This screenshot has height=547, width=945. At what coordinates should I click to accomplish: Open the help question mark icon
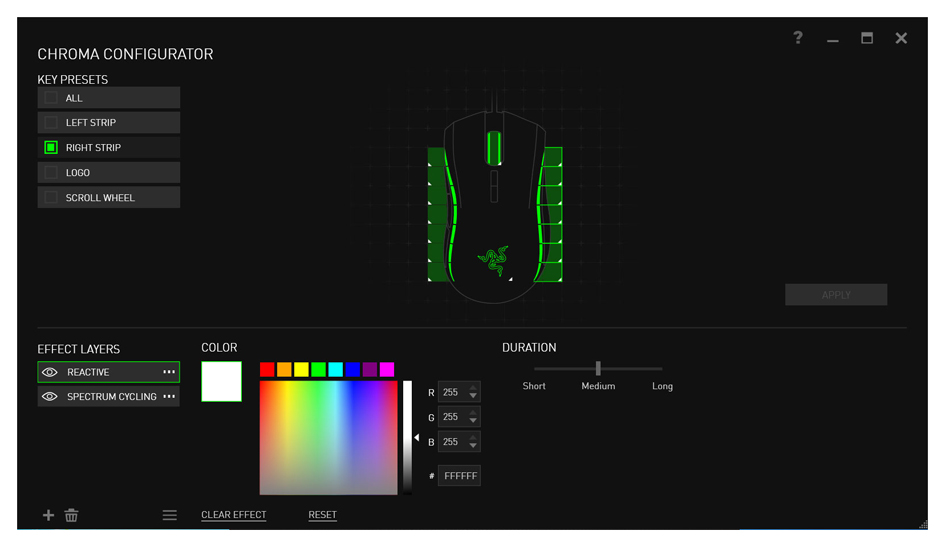(x=798, y=38)
